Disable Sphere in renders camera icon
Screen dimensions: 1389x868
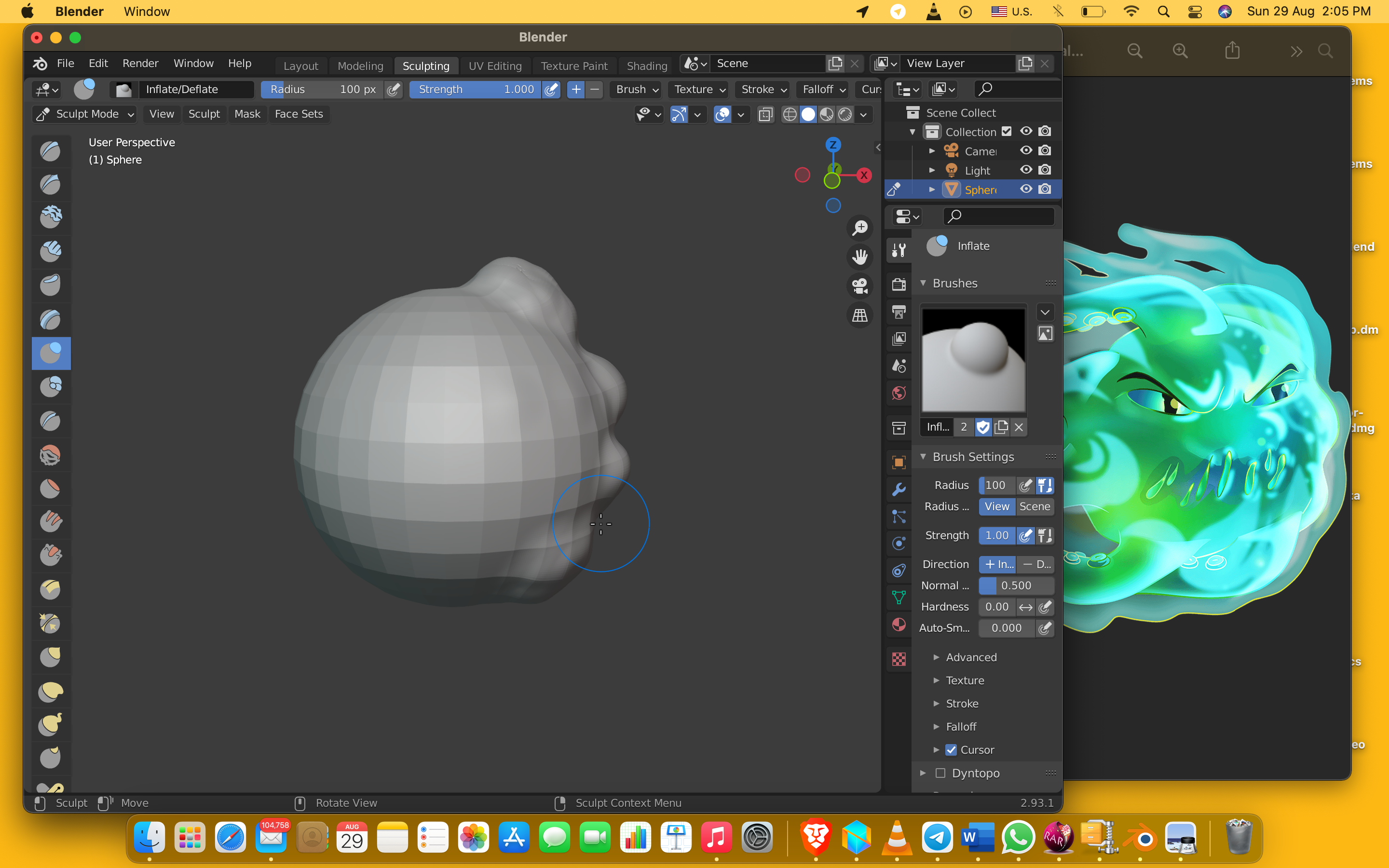pyautogui.click(x=1045, y=189)
